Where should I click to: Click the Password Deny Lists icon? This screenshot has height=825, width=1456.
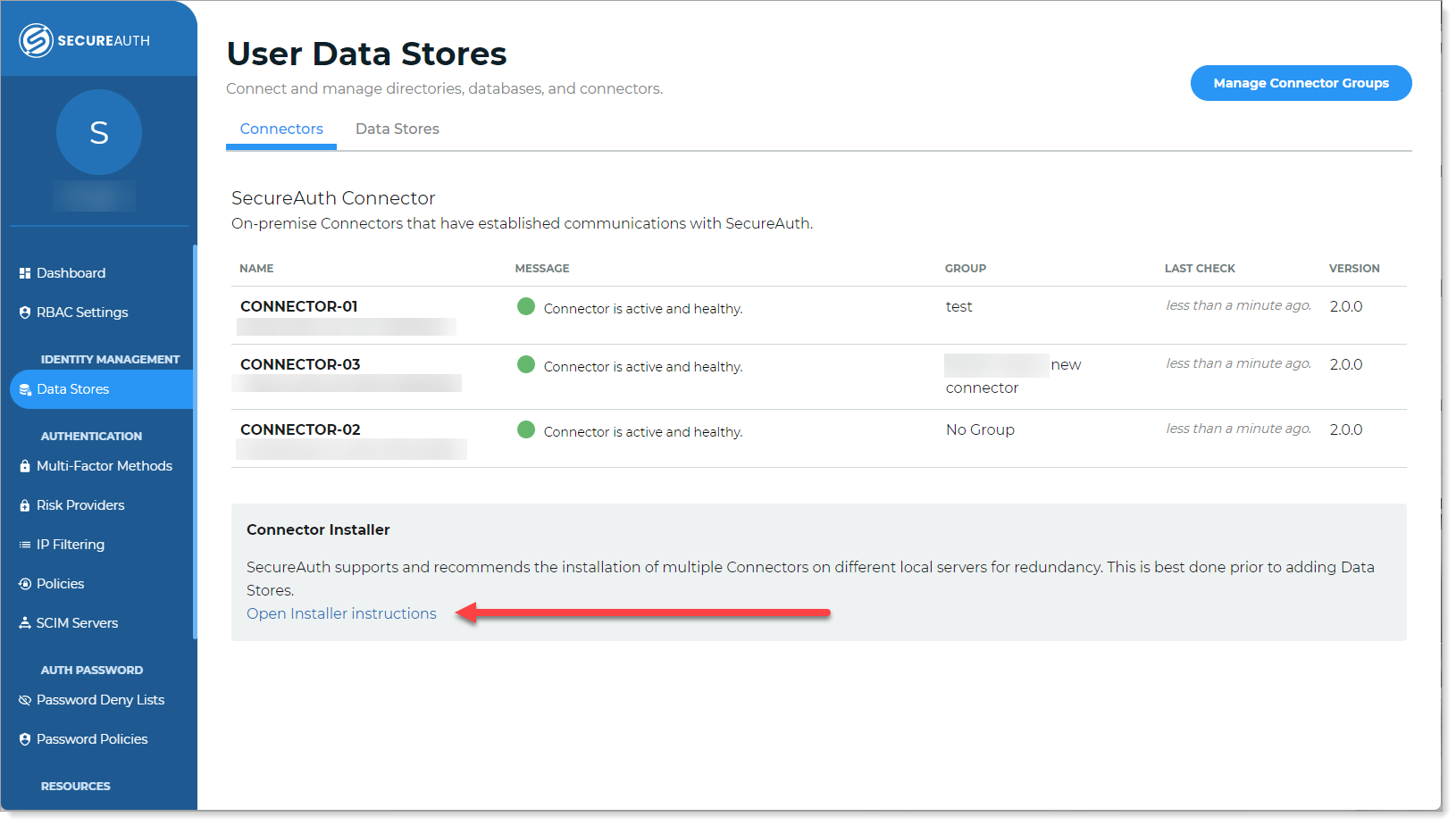(25, 700)
